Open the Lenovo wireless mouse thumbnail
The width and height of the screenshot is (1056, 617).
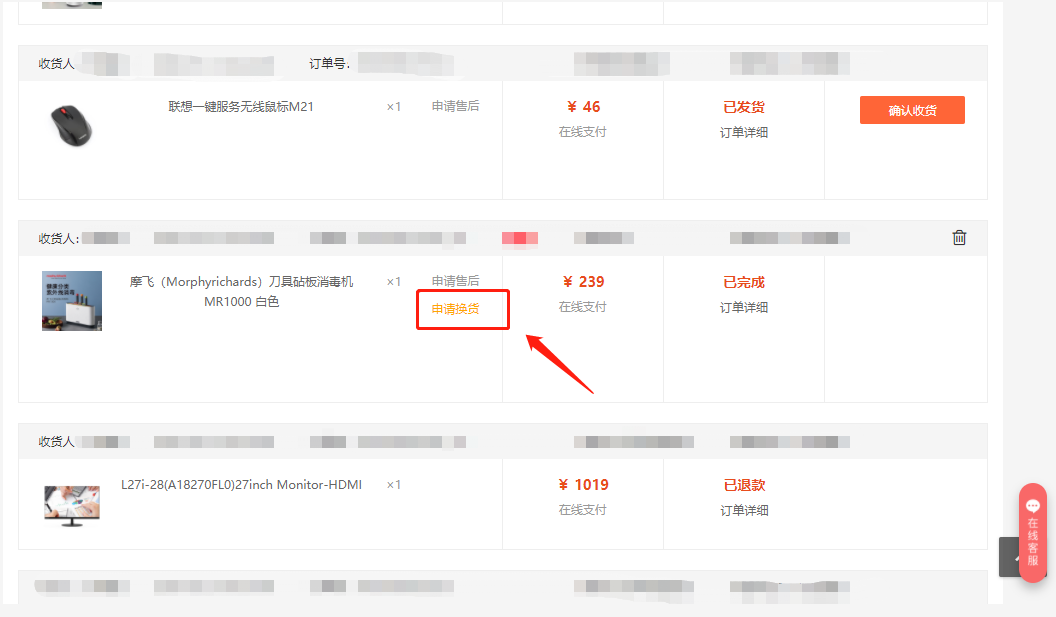coord(71,125)
